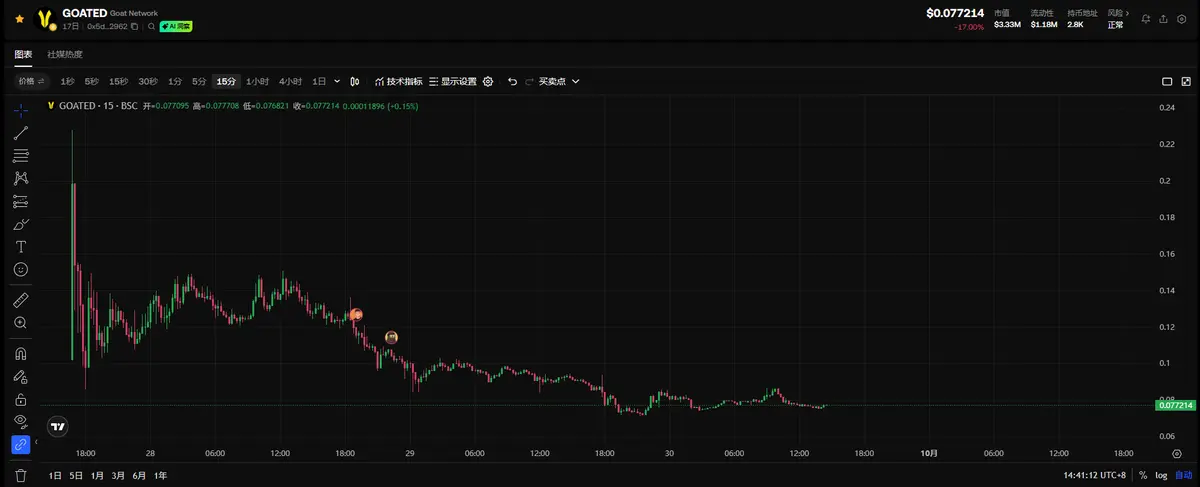
Task: Select the 5分 interval
Action: 199,81
